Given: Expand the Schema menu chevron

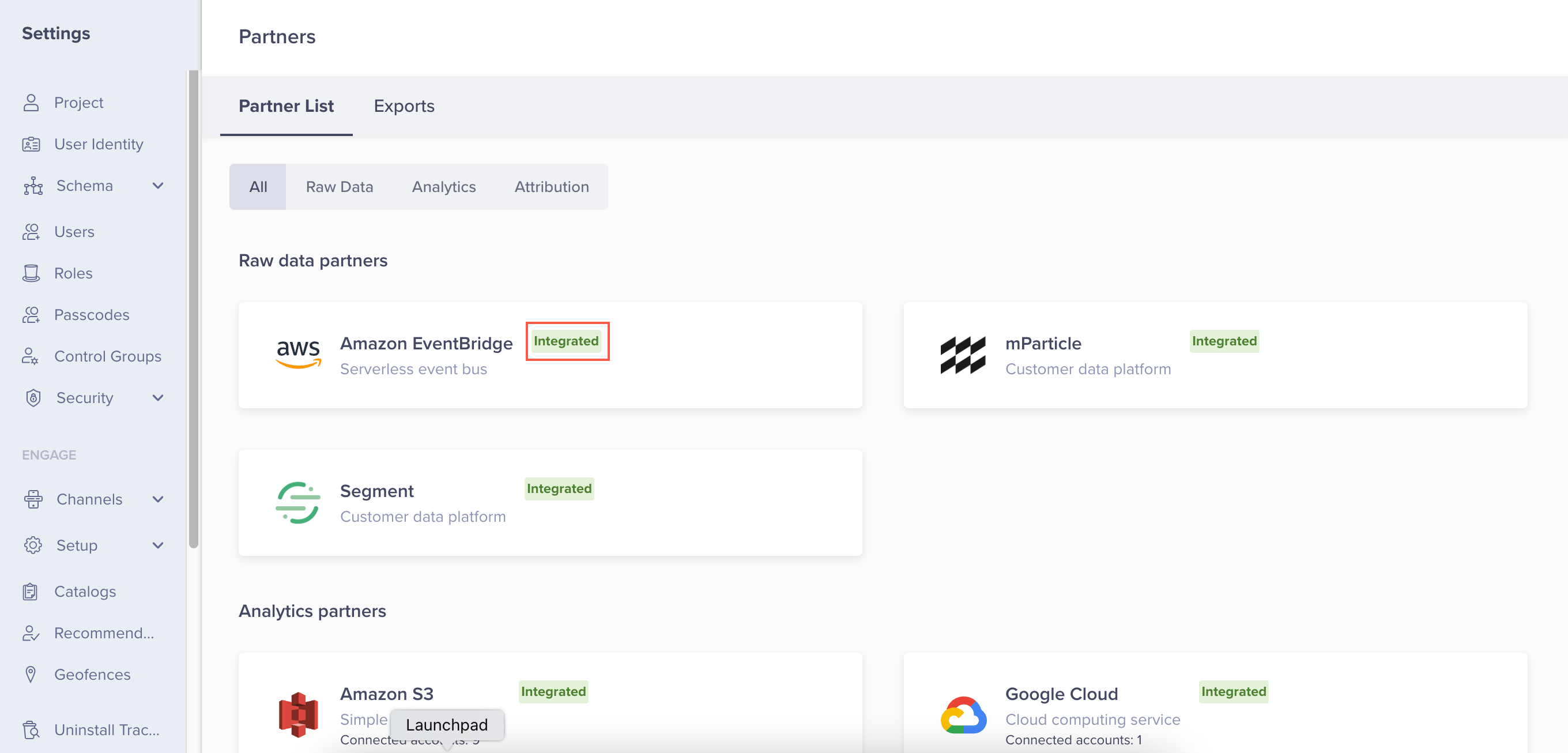Looking at the screenshot, I should pyautogui.click(x=157, y=186).
